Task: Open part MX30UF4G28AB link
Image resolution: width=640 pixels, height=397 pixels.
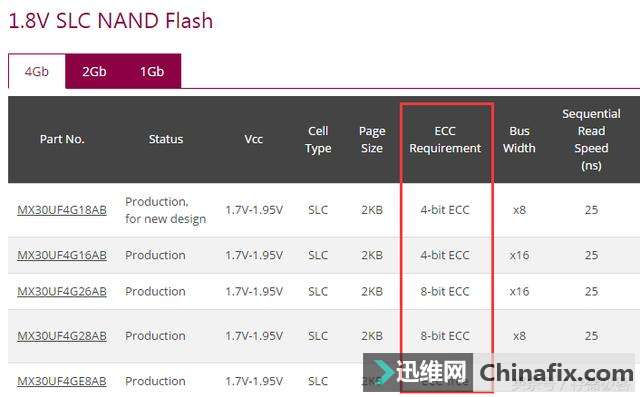Action: [62, 336]
